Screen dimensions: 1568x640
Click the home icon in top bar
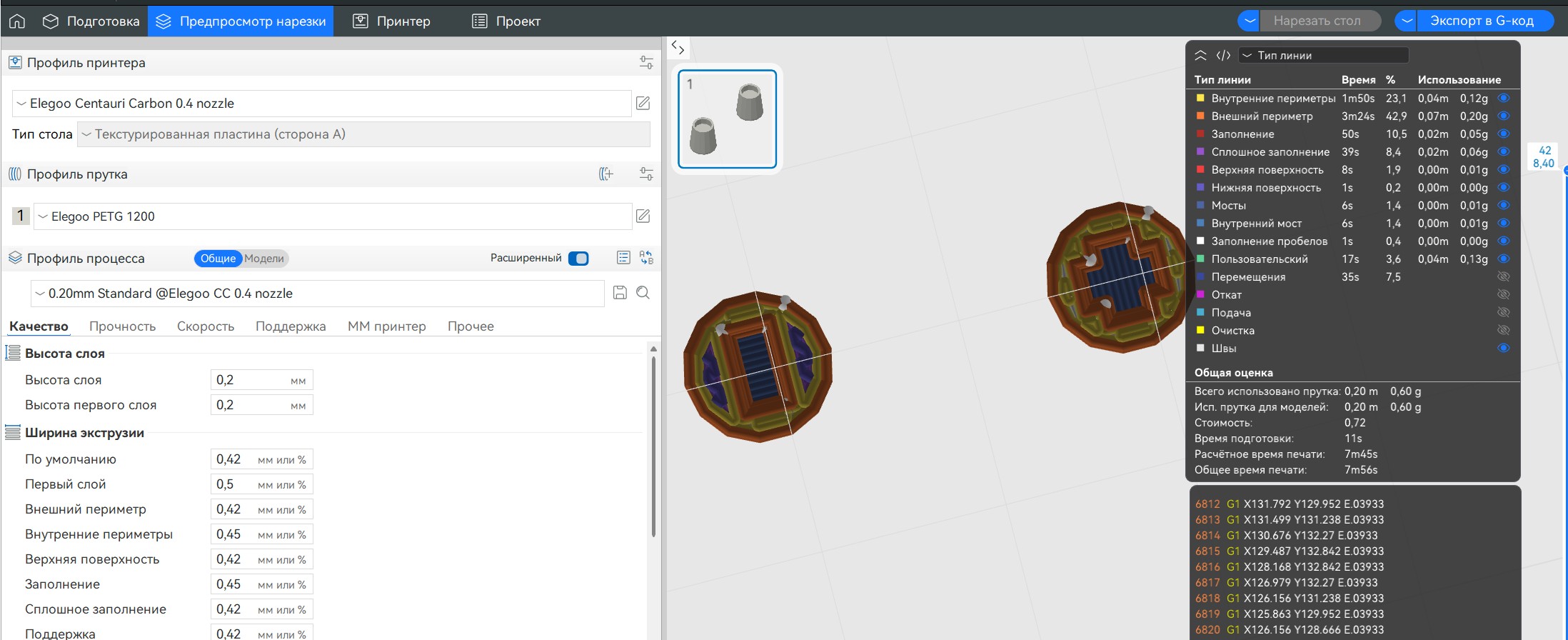pyautogui.click(x=17, y=21)
